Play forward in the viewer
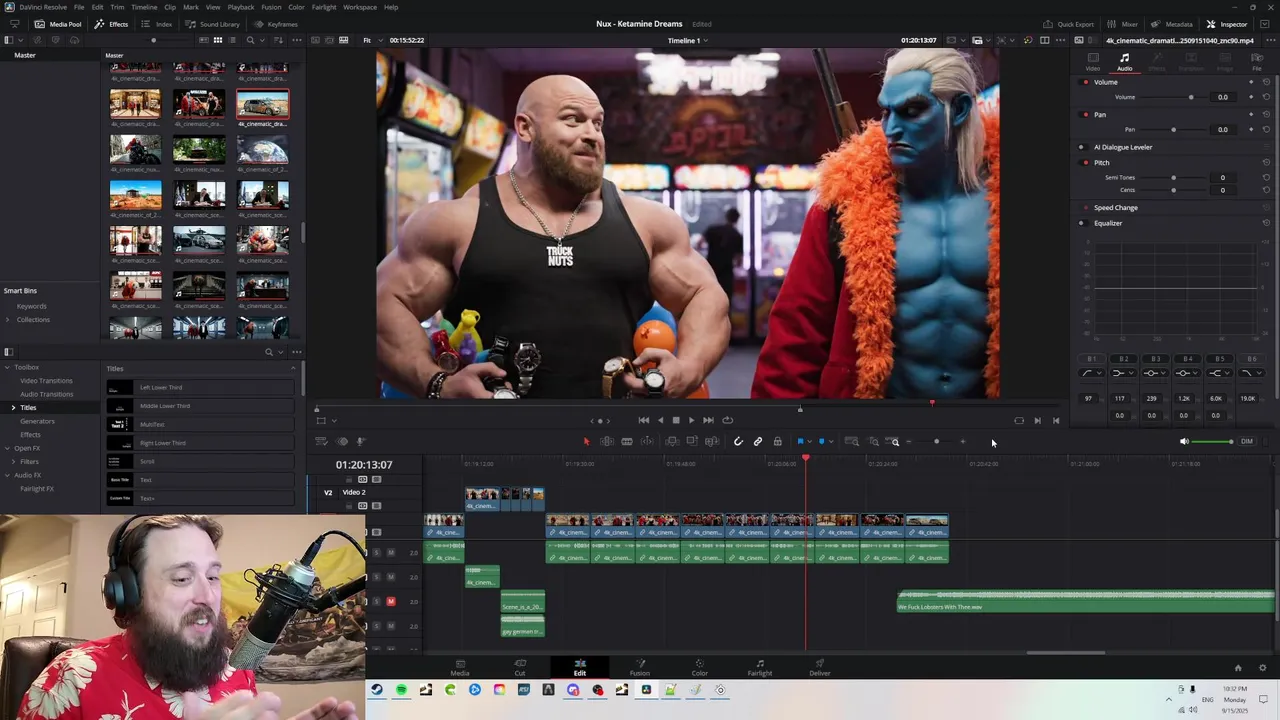 (691, 420)
